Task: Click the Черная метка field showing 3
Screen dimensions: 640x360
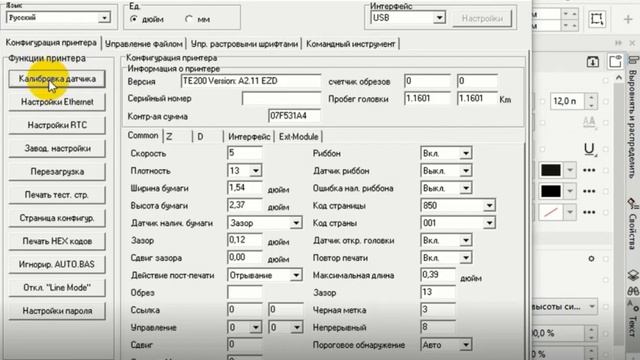Action: point(438,310)
